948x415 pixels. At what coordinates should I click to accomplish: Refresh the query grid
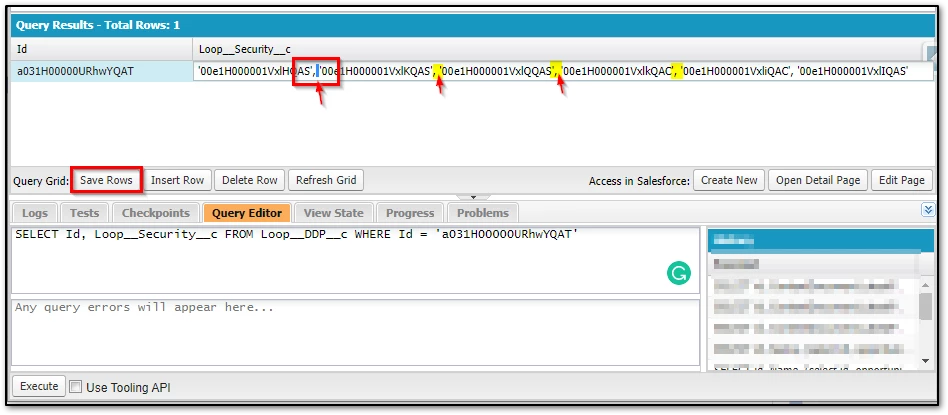click(326, 180)
